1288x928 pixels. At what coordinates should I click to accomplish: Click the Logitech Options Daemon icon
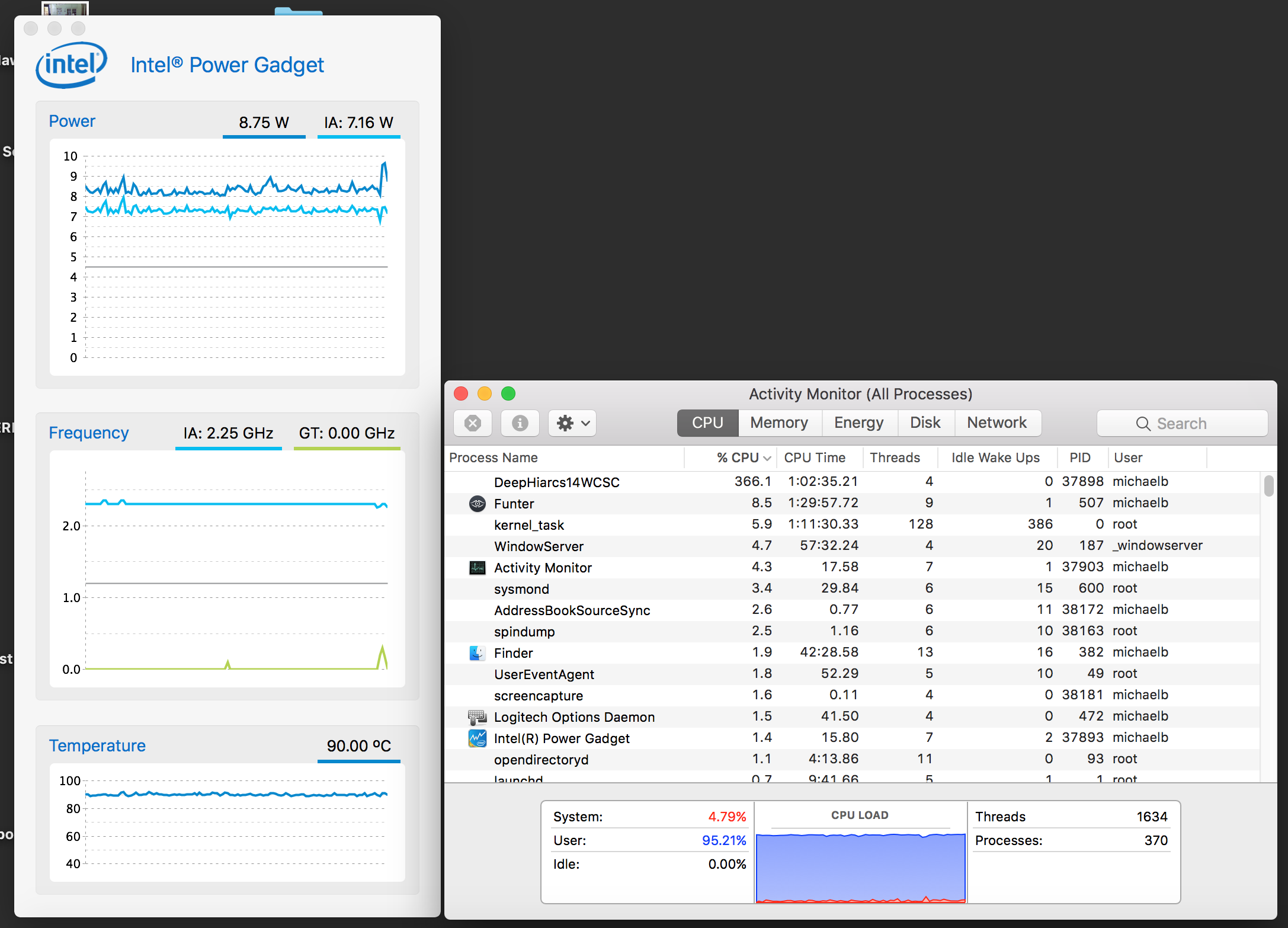pos(477,717)
